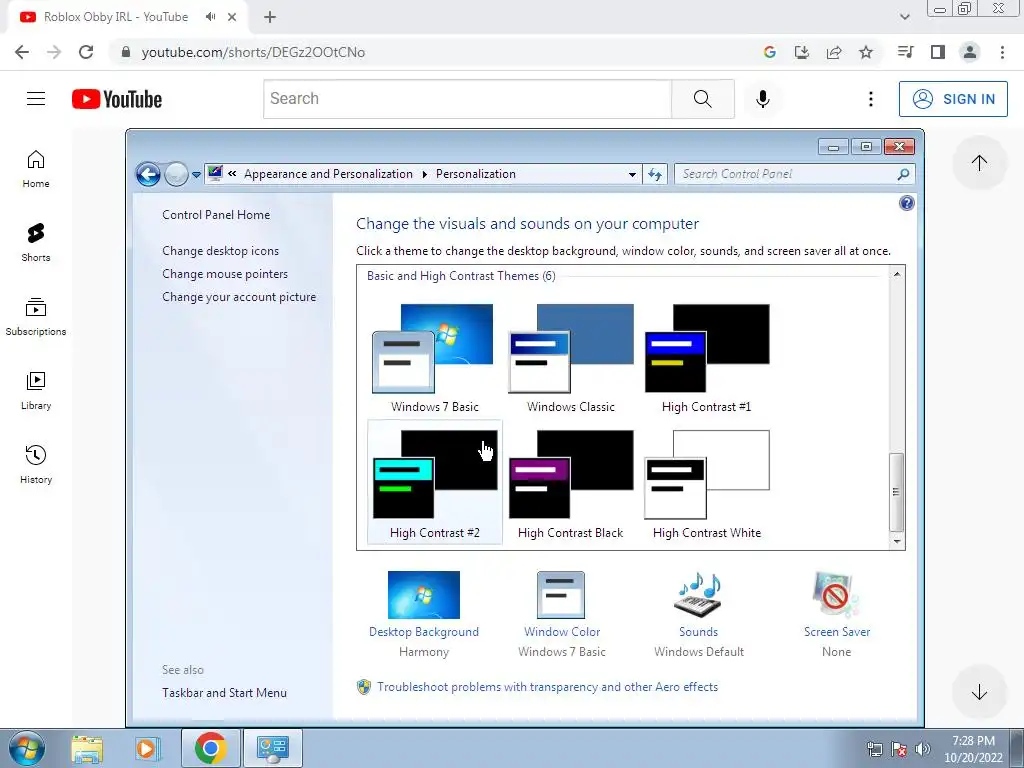
Task: Go to the YouTube logo home
Action: coord(117,99)
